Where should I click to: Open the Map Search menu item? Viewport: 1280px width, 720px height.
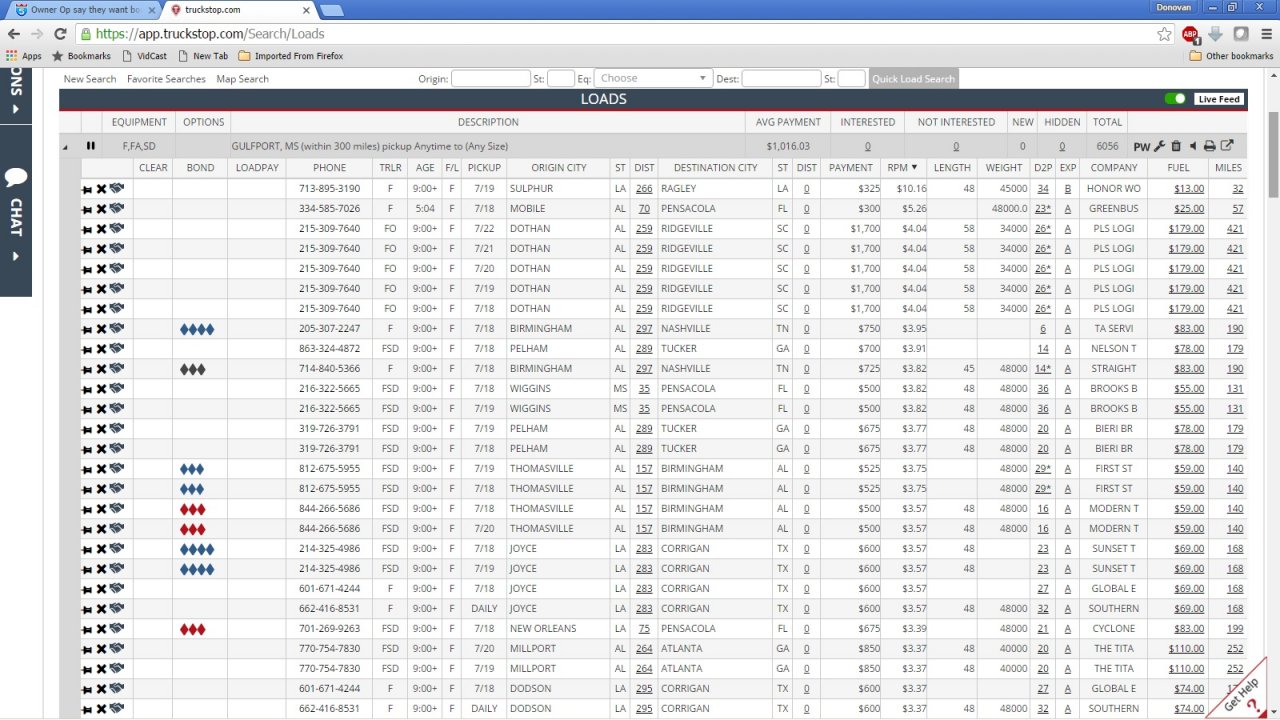[242, 79]
